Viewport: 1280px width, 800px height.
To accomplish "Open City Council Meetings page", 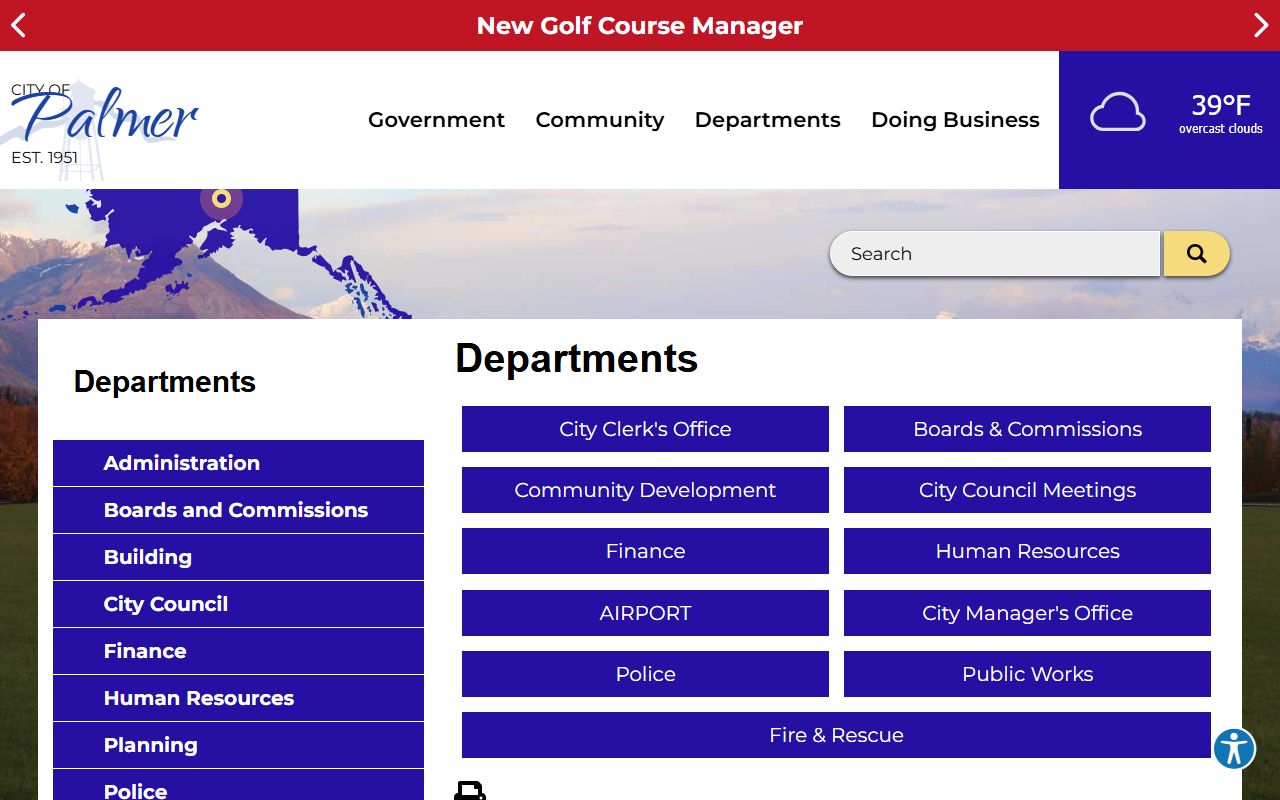I will click(x=1027, y=490).
